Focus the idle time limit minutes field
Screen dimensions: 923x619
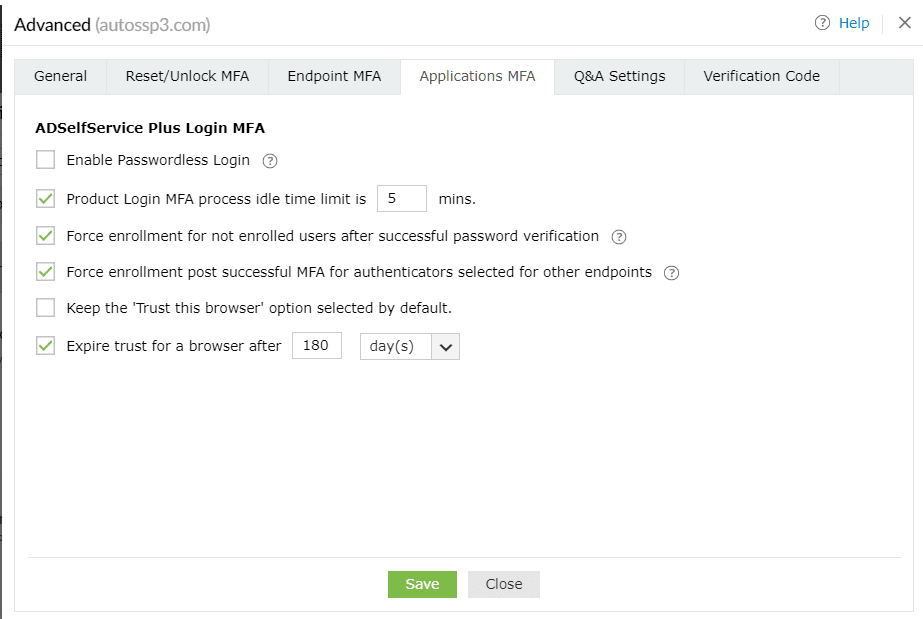point(402,199)
